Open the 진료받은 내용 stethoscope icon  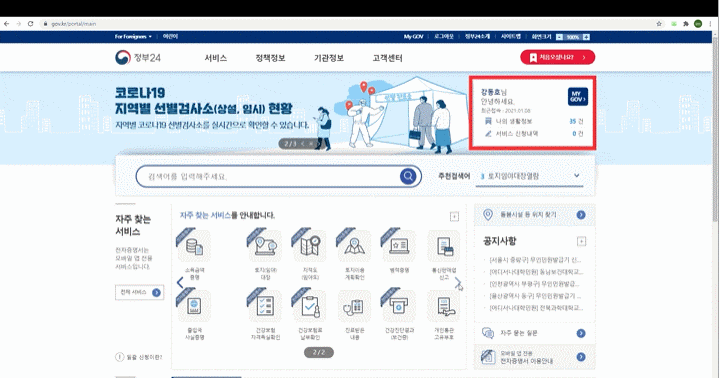(x=354, y=306)
